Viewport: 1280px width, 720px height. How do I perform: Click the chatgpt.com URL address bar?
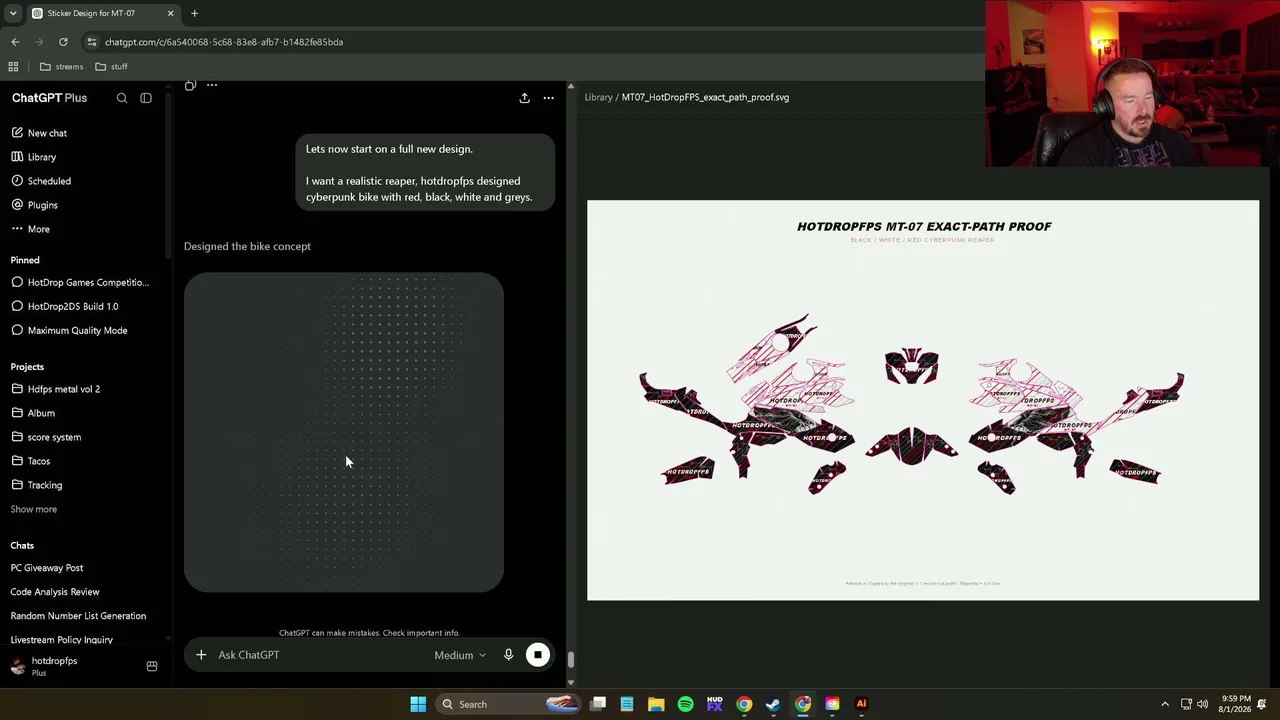(224, 42)
